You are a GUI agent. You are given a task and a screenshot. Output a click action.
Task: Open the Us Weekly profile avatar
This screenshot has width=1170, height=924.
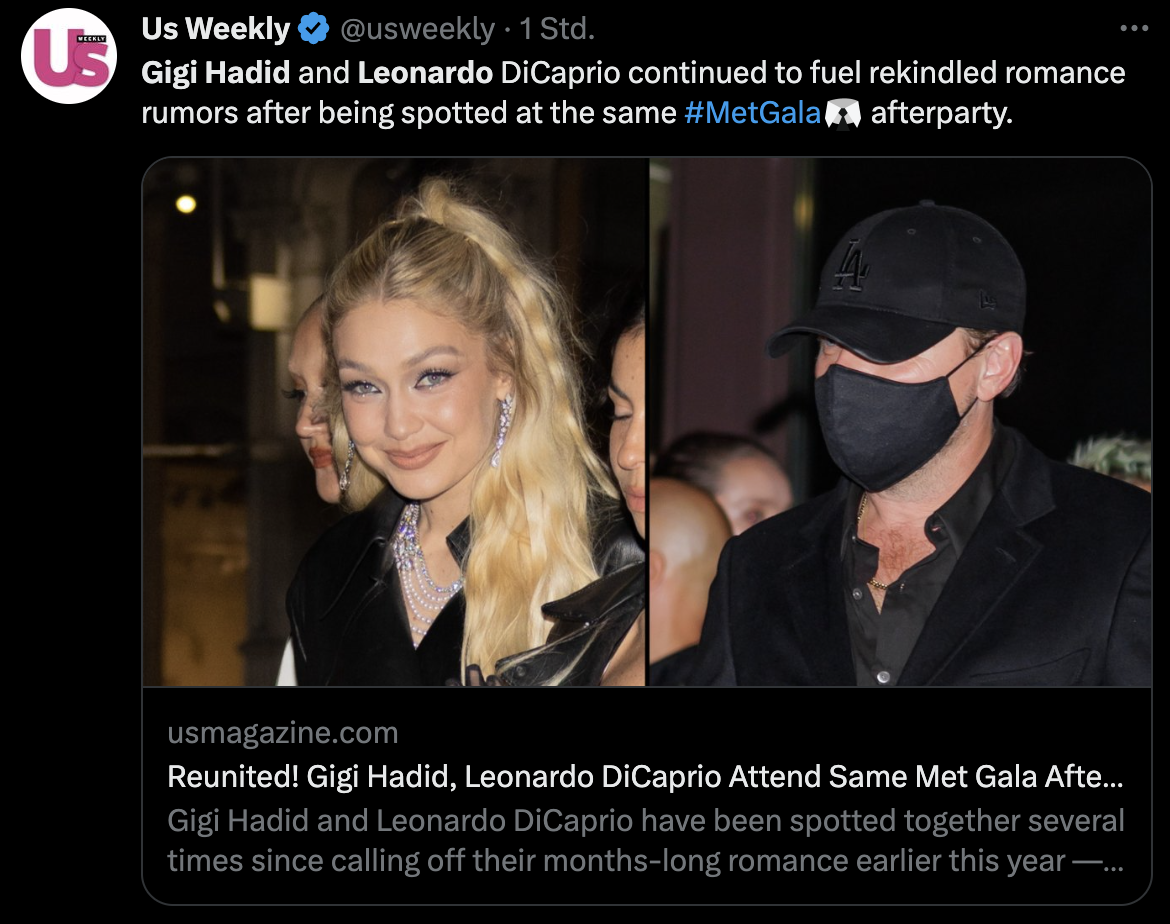69,56
